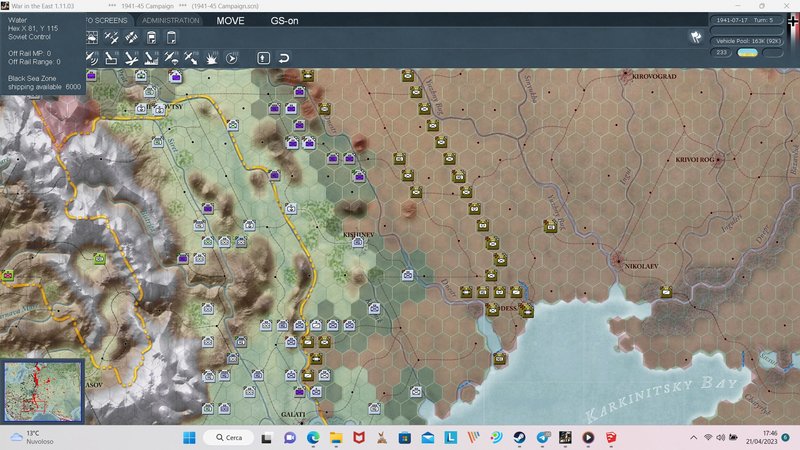Open the weather map grid icon

(92, 37)
